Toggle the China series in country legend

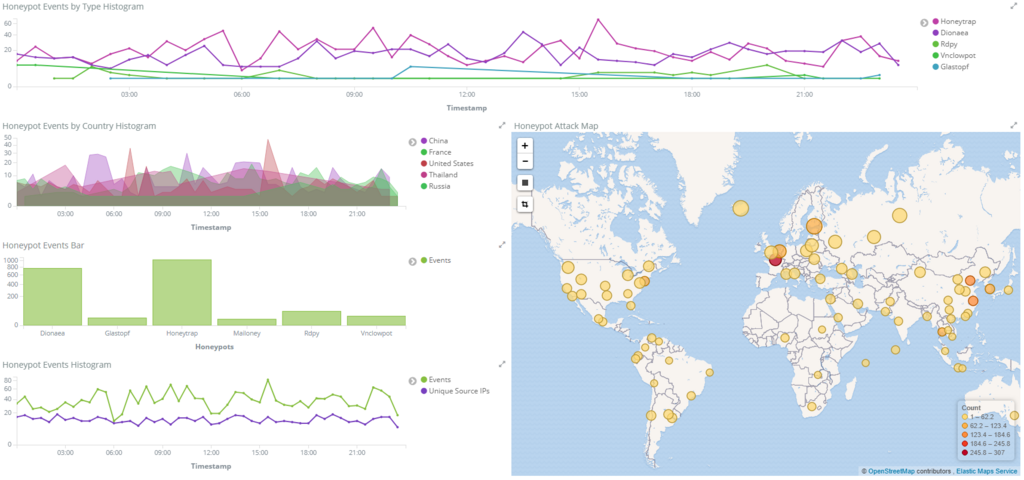click(x=434, y=140)
